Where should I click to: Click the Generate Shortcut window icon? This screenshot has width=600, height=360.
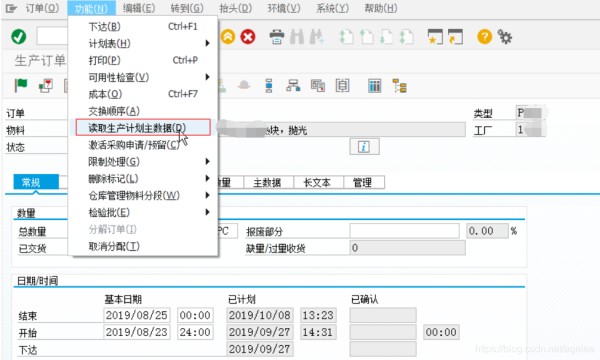[x=455, y=37]
